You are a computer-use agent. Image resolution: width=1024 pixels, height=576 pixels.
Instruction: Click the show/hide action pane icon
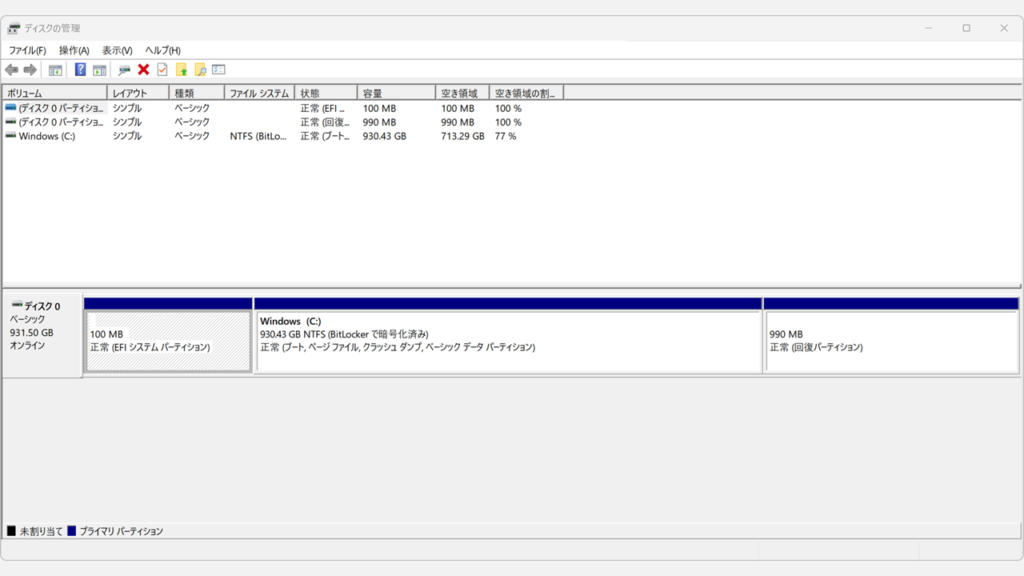click(99, 70)
